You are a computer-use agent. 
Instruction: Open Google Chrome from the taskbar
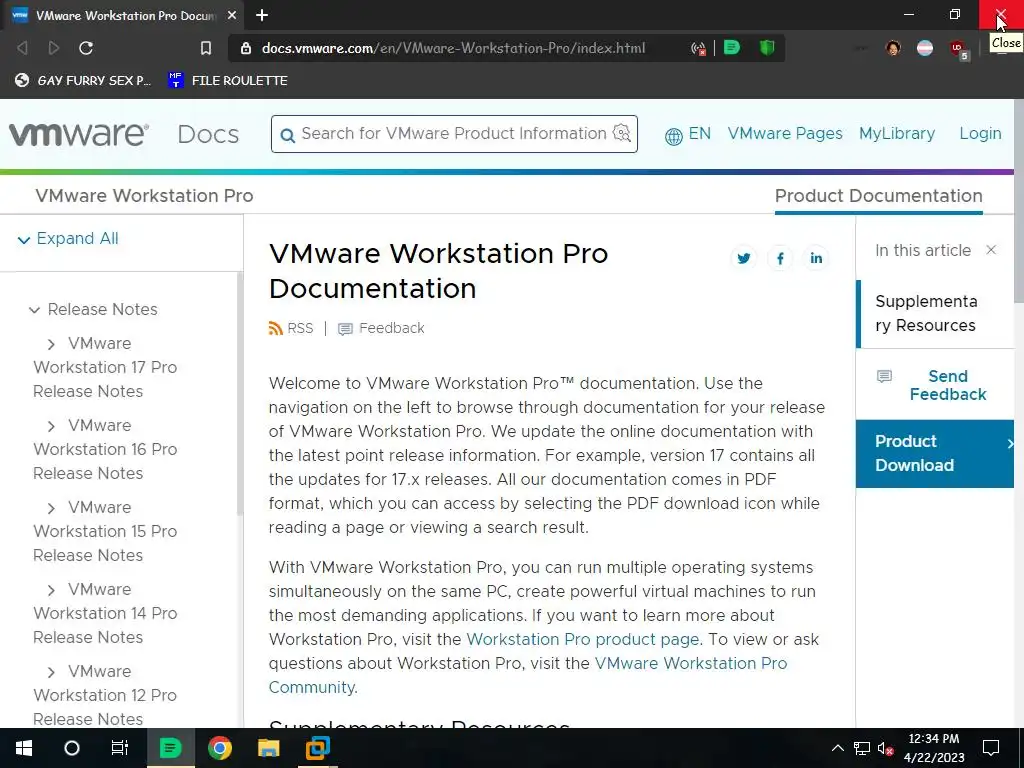(219, 748)
